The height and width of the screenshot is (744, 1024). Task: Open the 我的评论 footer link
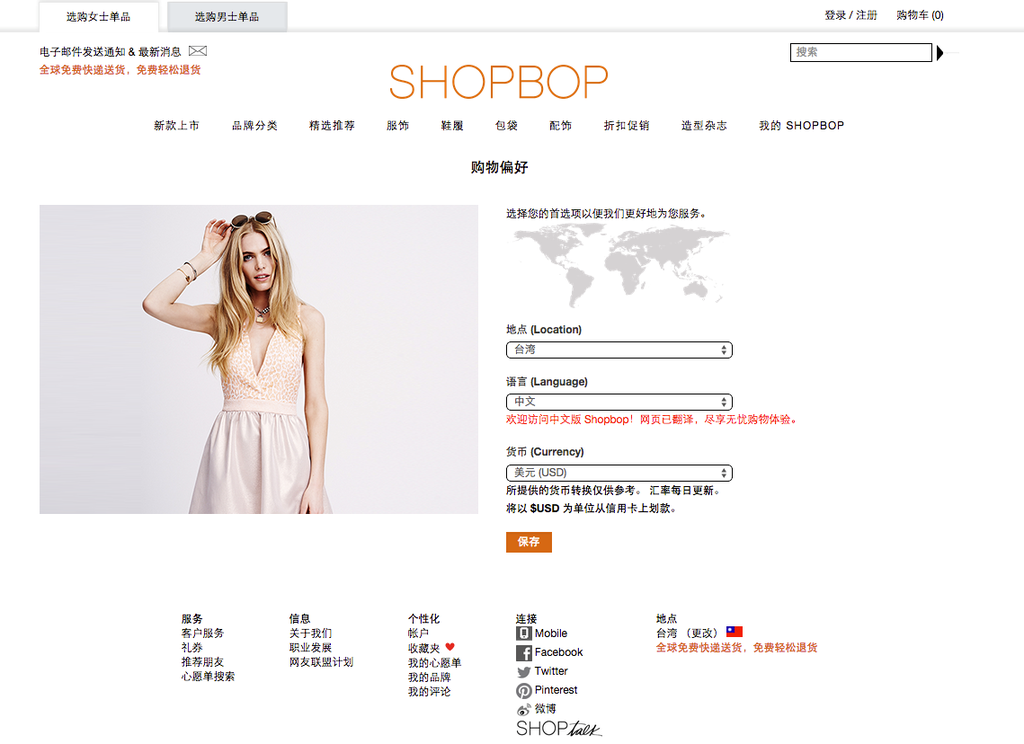coord(429,691)
